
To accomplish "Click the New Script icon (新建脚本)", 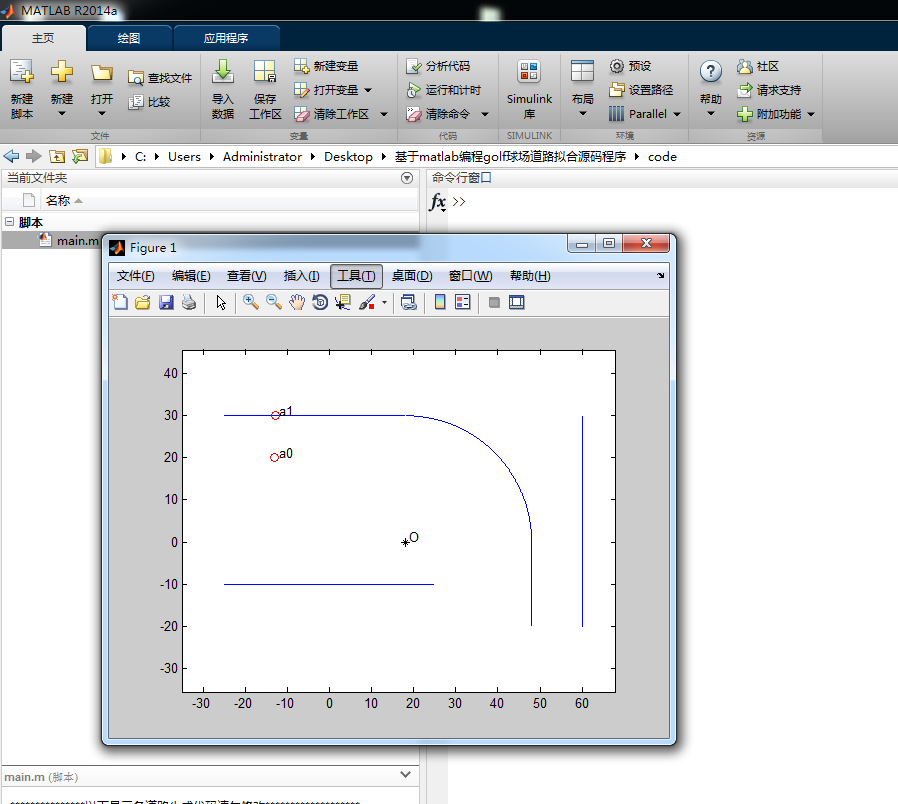I will pyautogui.click(x=22, y=72).
